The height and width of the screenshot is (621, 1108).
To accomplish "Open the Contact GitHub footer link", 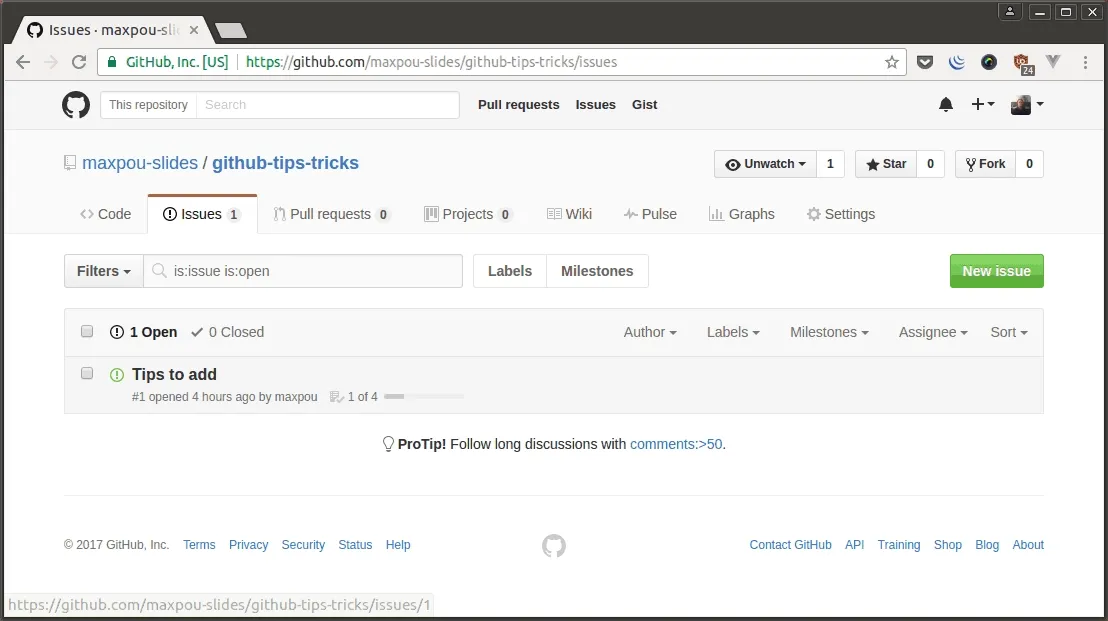I will 790,545.
